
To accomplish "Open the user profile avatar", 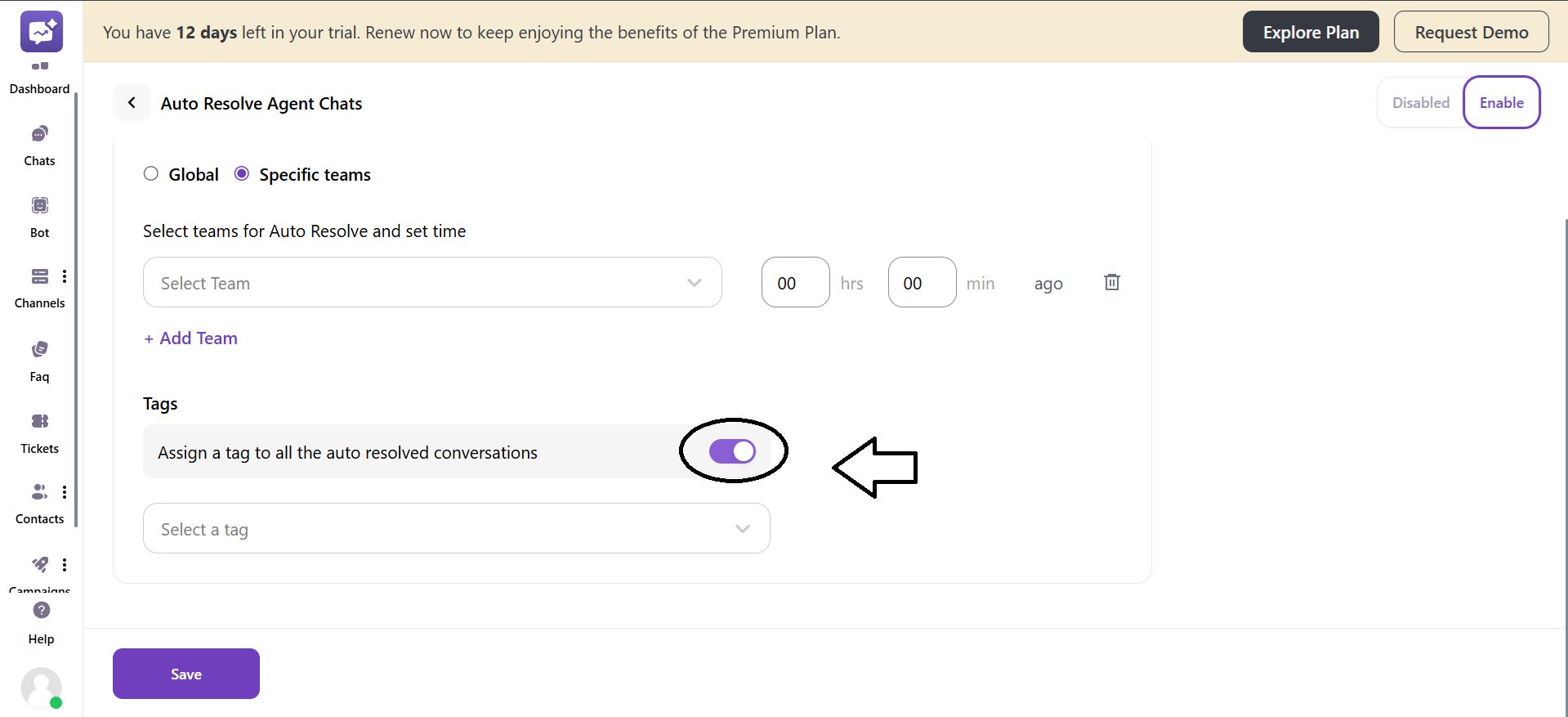I will coord(42,688).
